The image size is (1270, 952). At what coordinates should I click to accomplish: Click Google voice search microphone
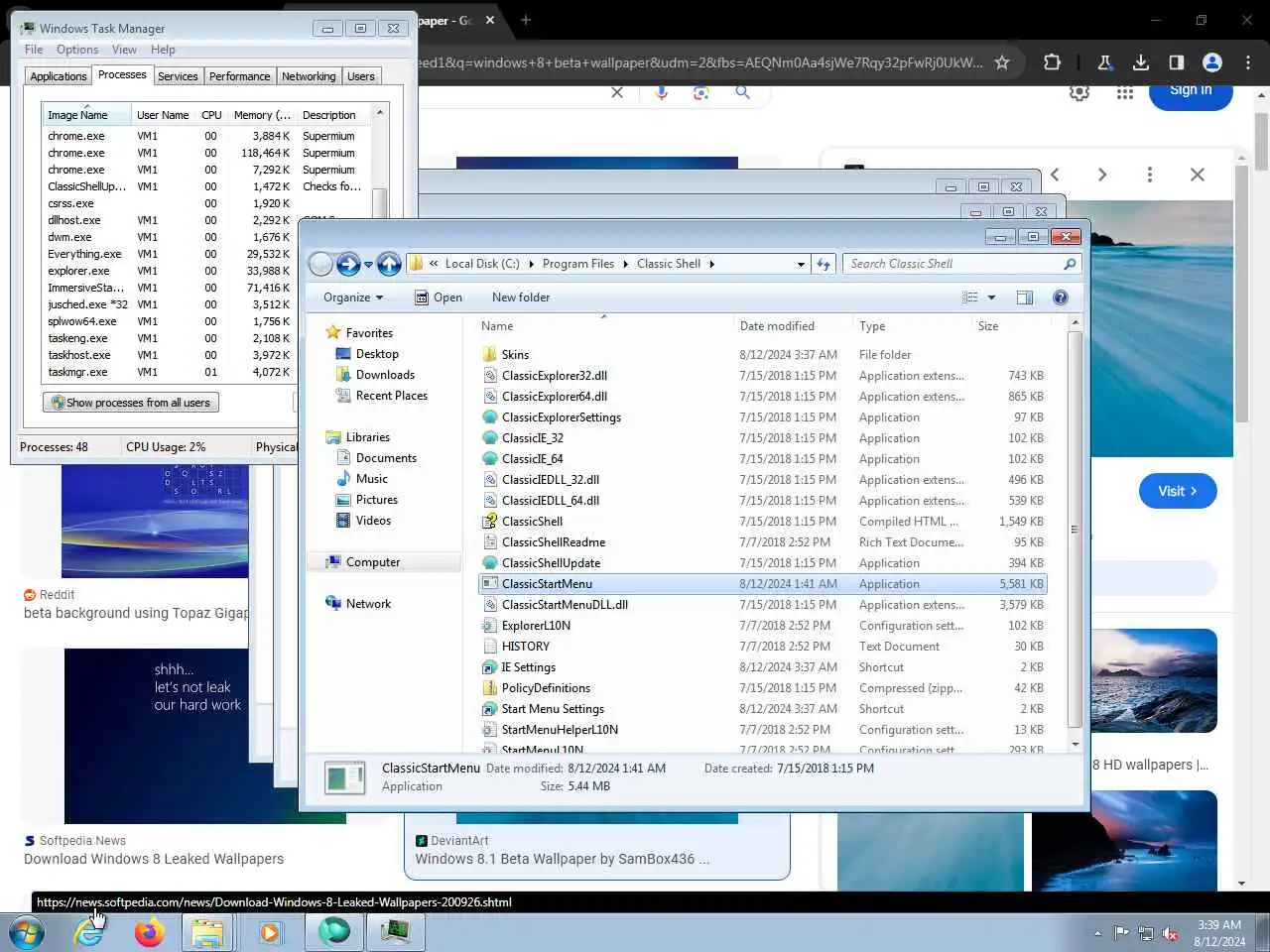pos(662,92)
